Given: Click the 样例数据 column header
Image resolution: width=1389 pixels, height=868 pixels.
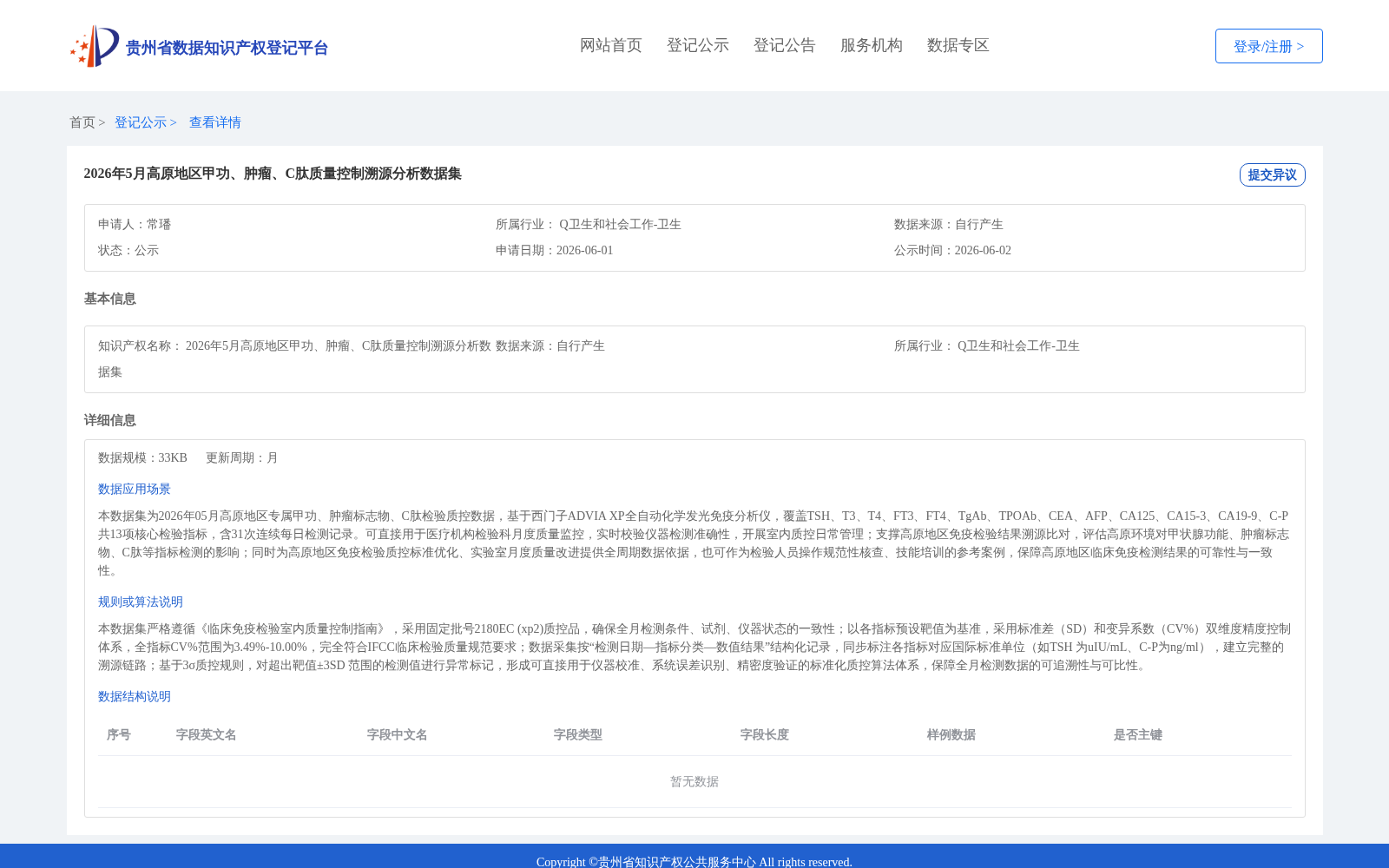Looking at the screenshot, I should 951,734.
